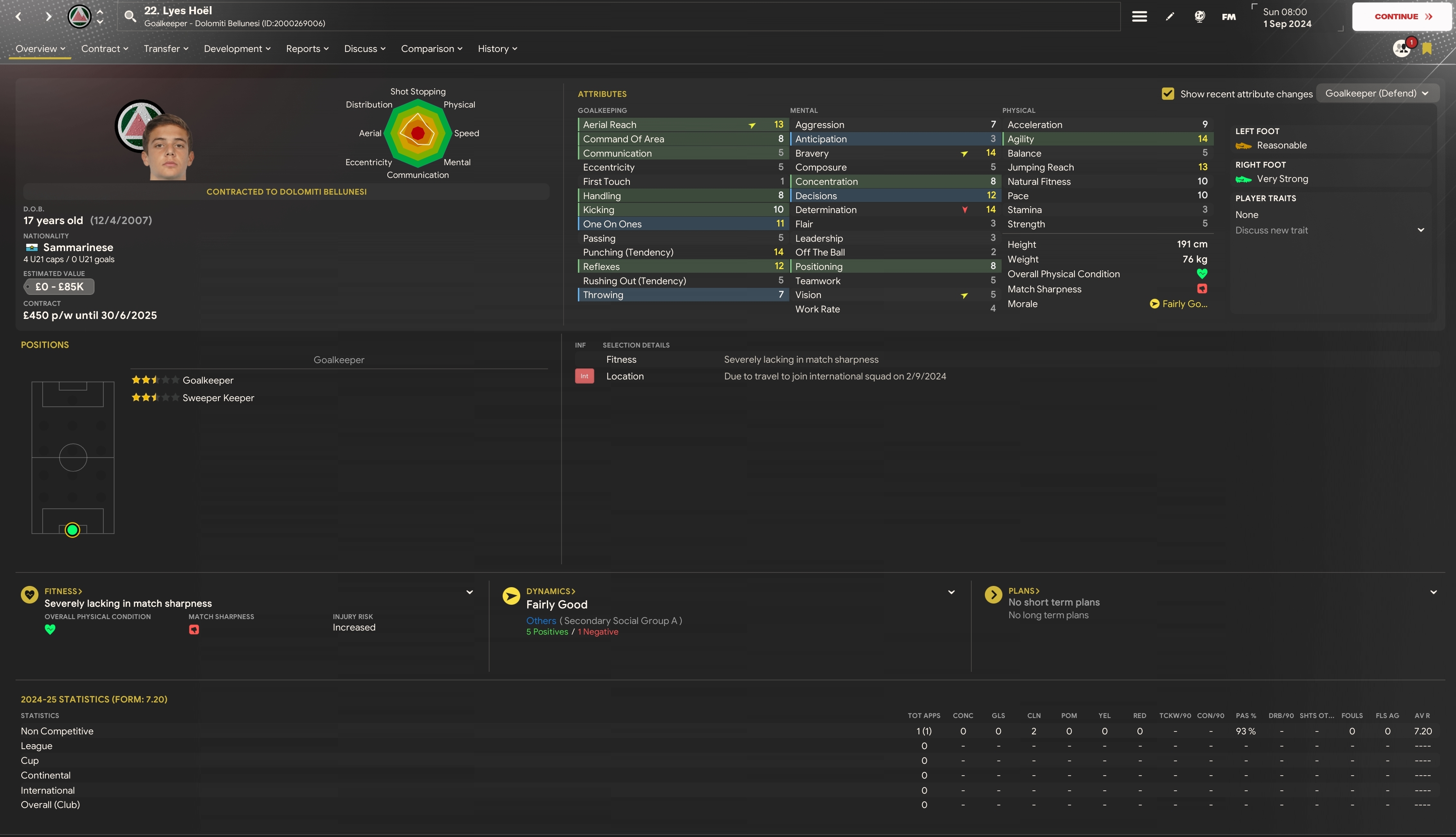1456x837 pixels.
Task: Click the Others social group link
Action: pos(541,621)
